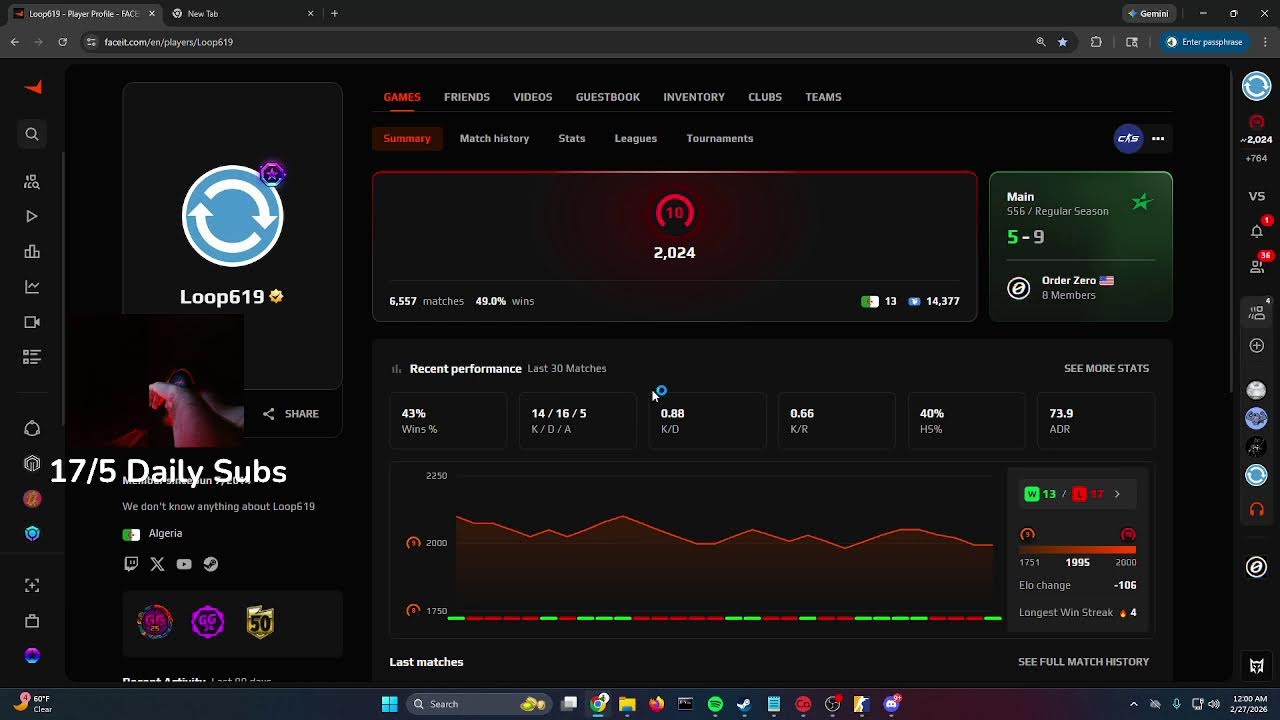Open Discord from the taskbar
The width and height of the screenshot is (1280, 720).
(x=891, y=704)
